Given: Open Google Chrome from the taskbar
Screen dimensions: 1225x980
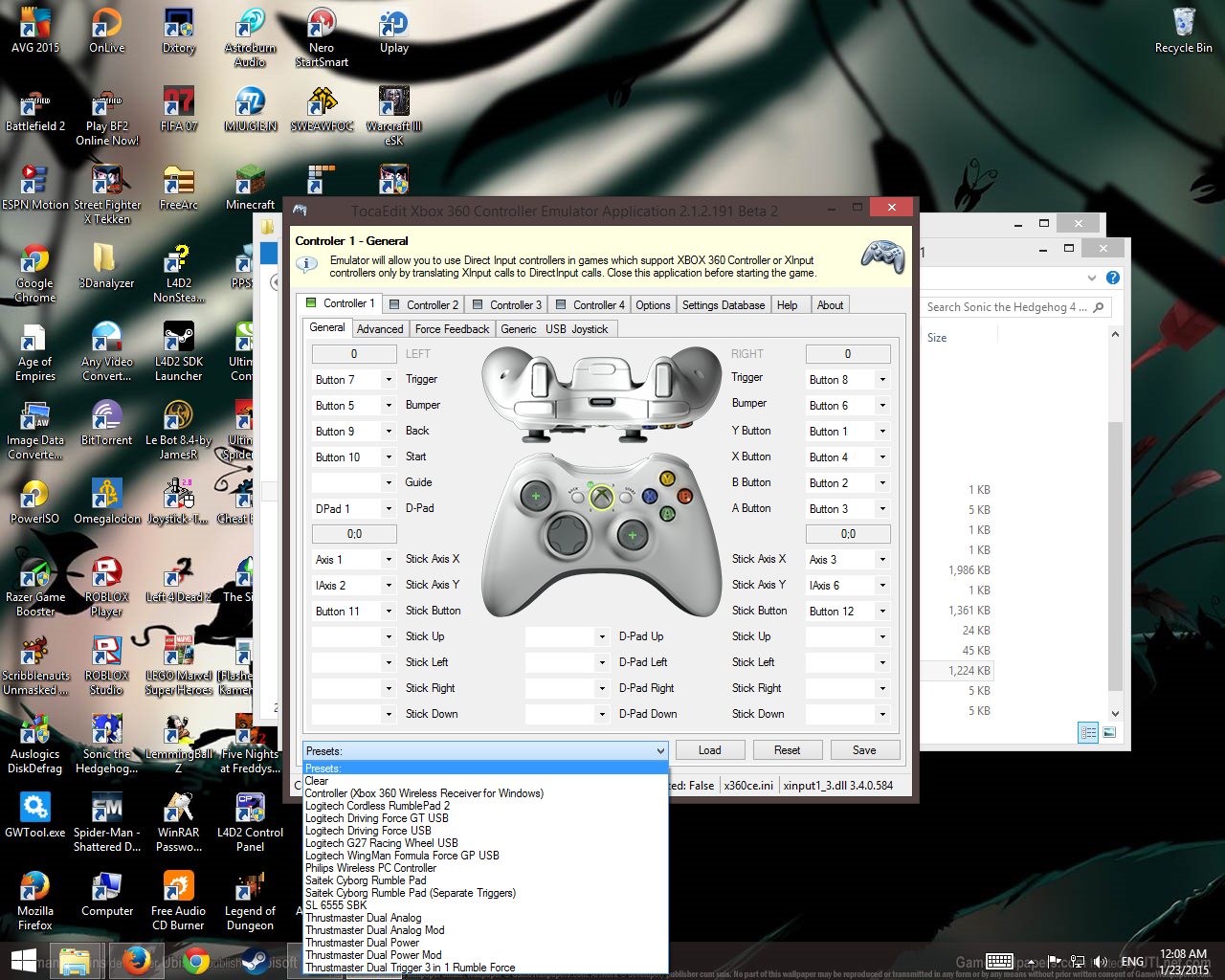Looking at the screenshot, I should (196, 961).
